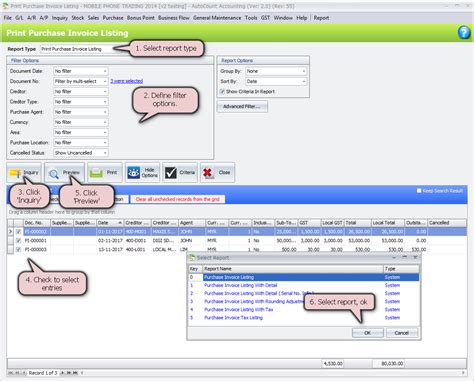Click the AutoCount app icon in title bar

coord(5,6)
